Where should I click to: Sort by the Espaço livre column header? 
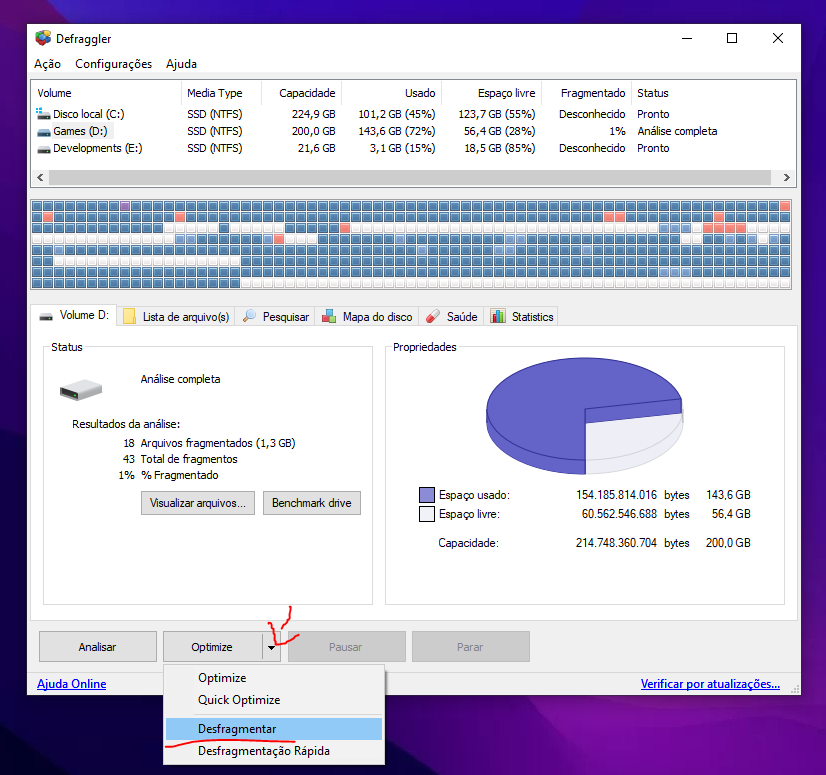click(x=491, y=93)
